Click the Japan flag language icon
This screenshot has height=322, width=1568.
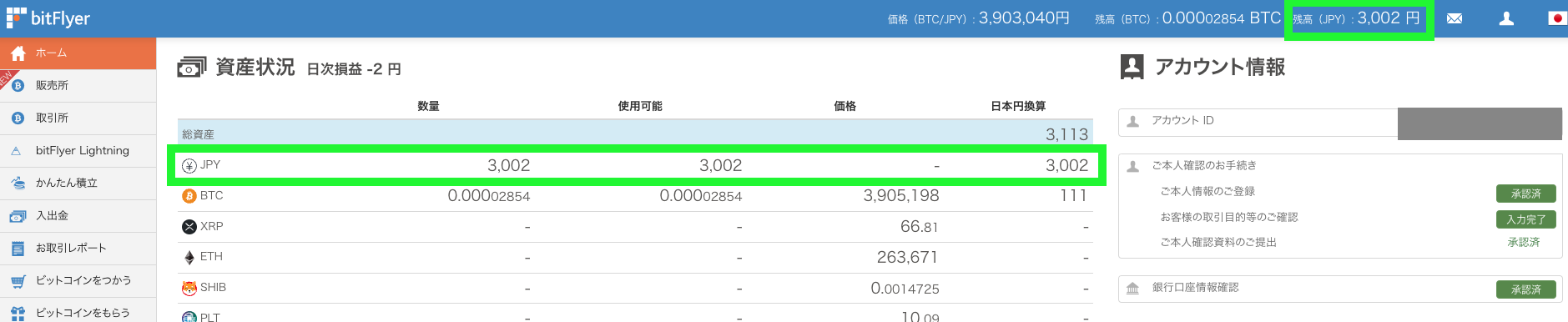[x=1557, y=18]
